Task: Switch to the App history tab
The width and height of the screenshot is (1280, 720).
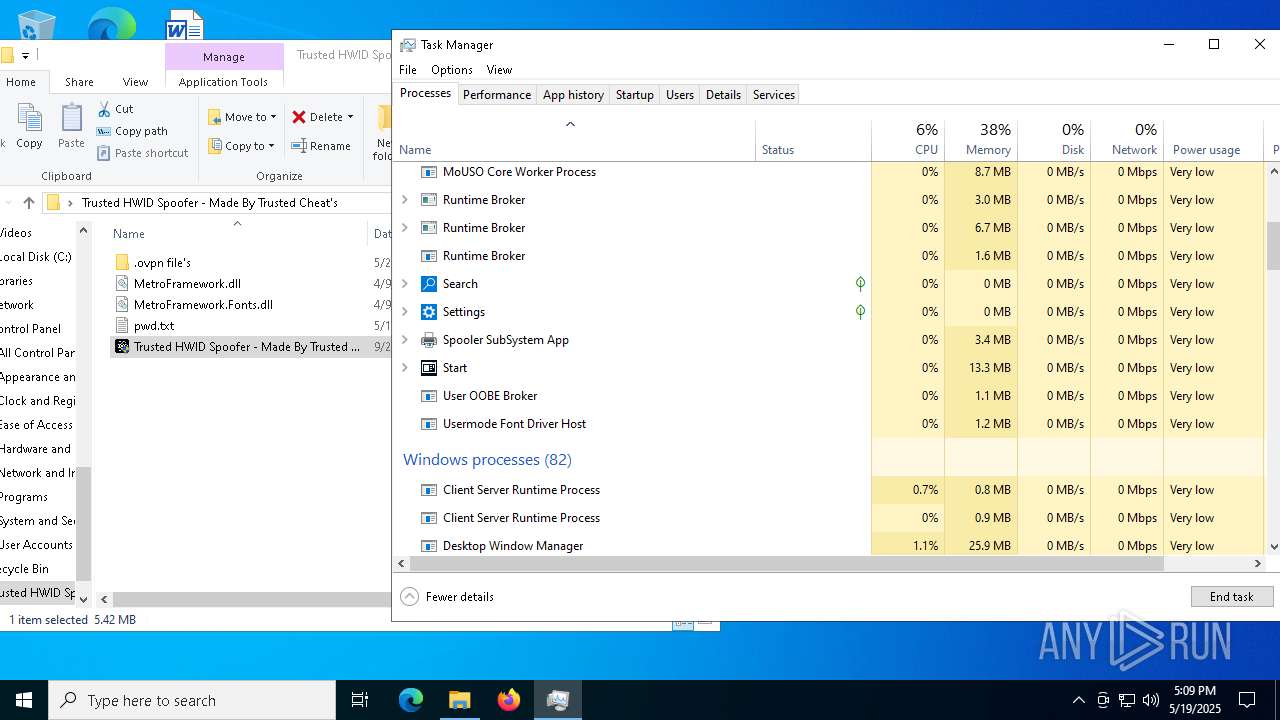Action: point(573,95)
